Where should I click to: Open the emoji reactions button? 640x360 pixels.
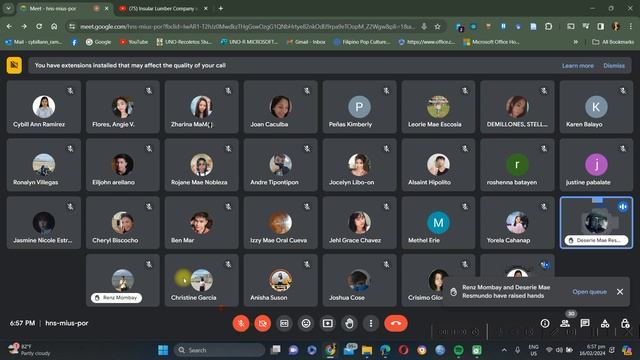click(x=306, y=323)
